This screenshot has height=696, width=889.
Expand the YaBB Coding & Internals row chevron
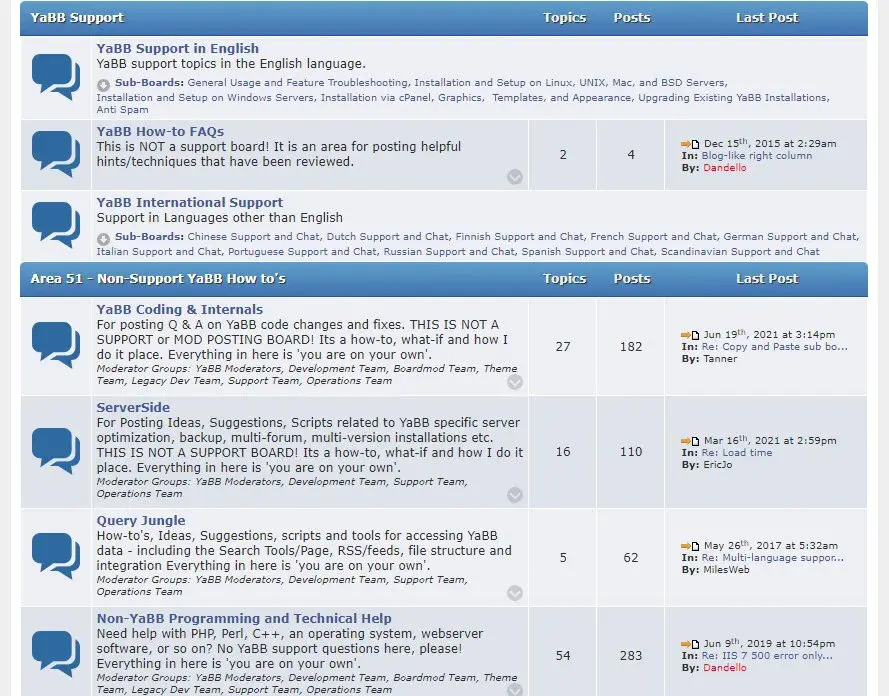[x=515, y=382]
